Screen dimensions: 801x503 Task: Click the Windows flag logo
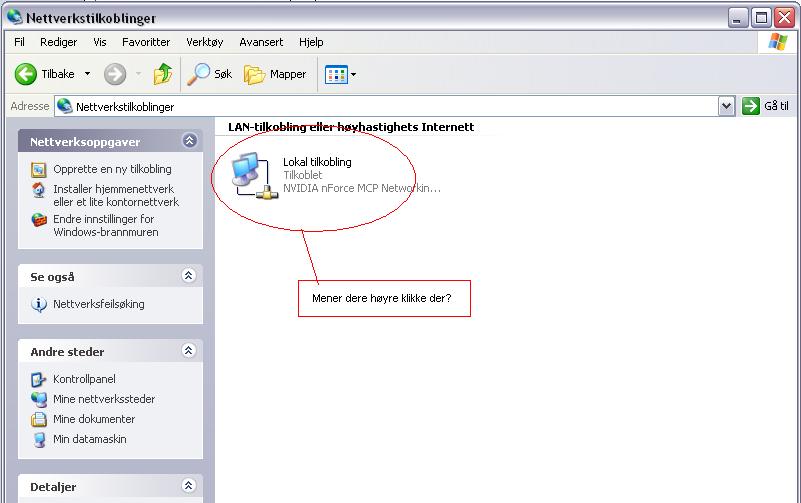(x=778, y=42)
